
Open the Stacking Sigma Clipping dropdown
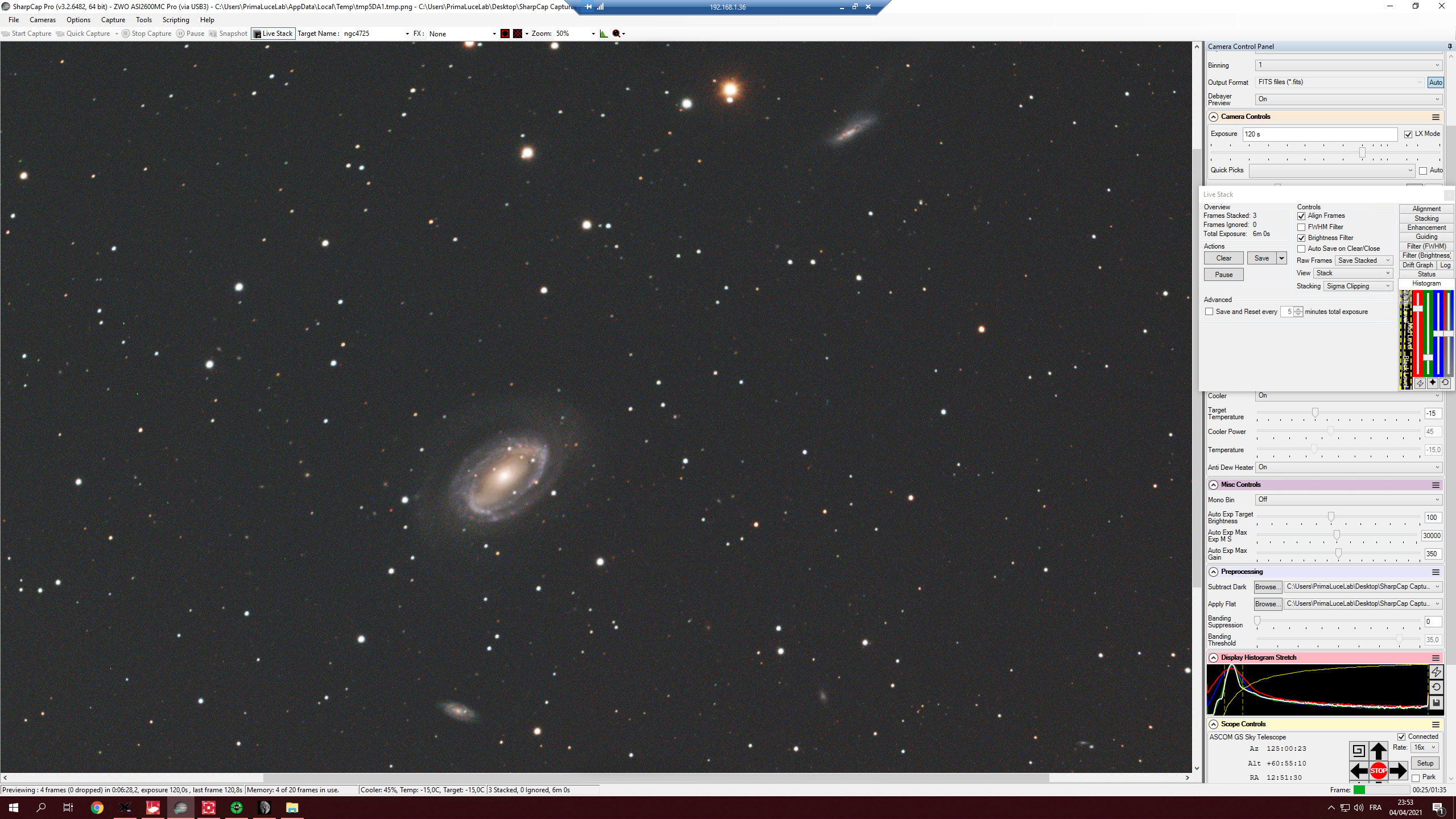[1358, 286]
